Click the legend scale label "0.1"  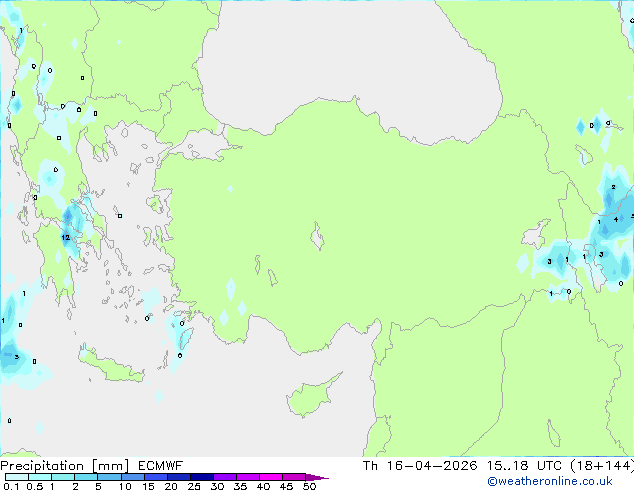[x=11, y=486]
